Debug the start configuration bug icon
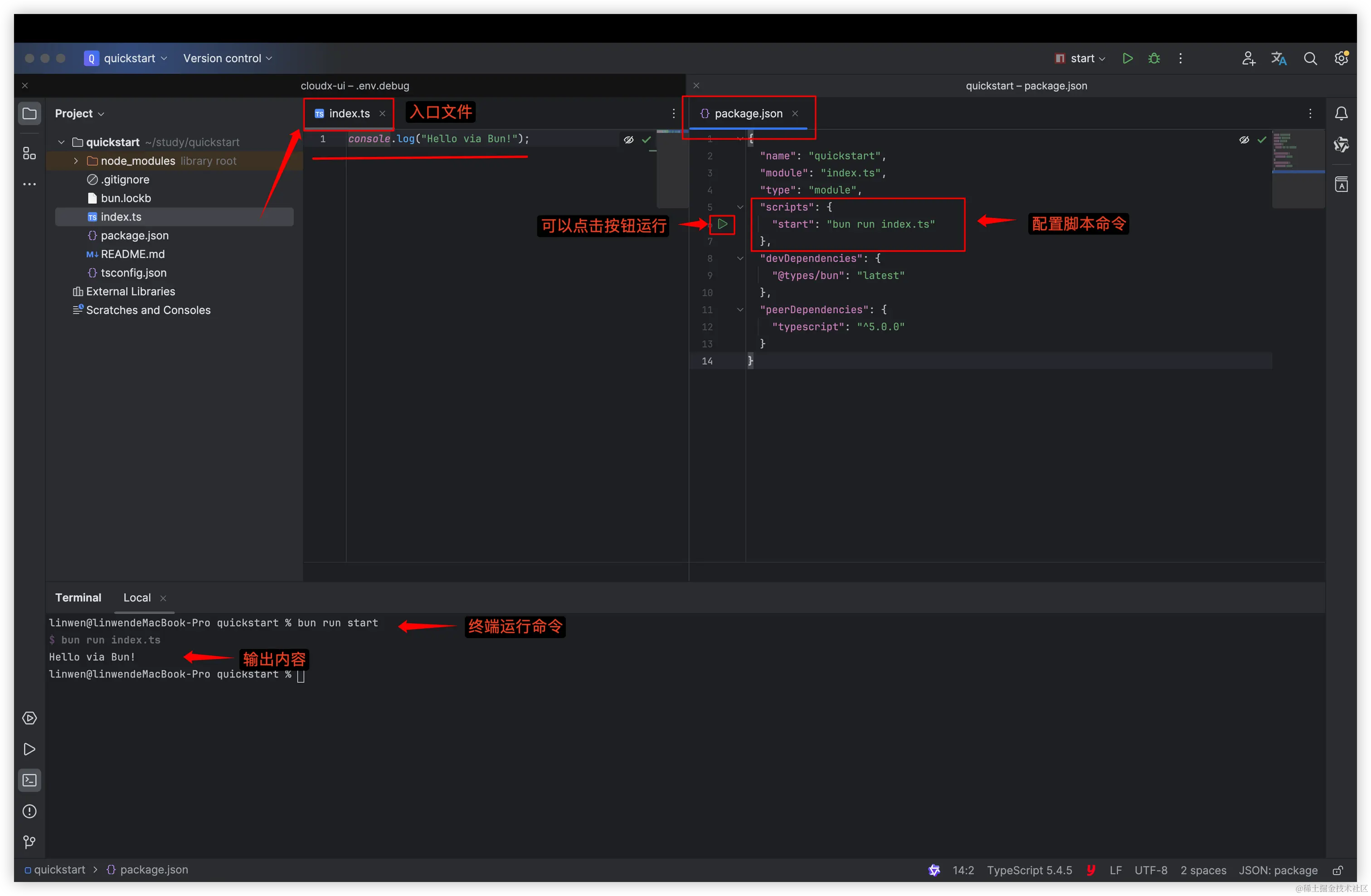This screenshot has width=1371, height=896. 1154,58
